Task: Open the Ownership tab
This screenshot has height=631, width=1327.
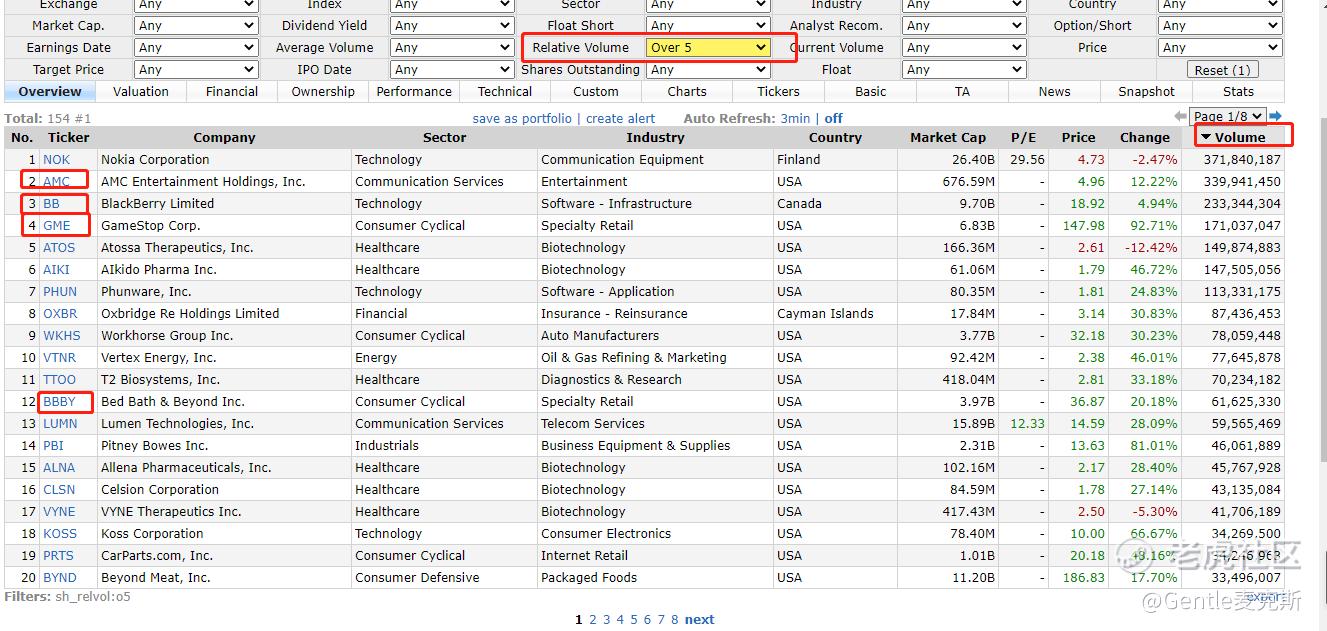Action: coord(323,91)
